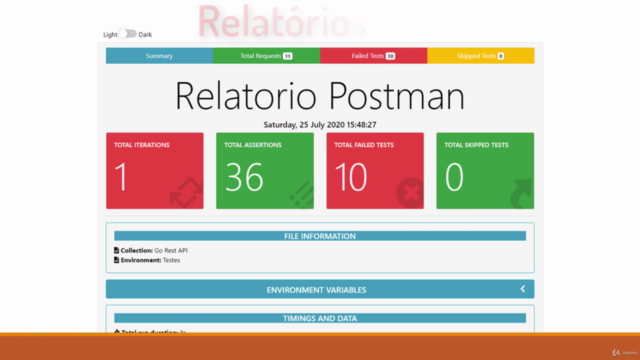Viewport: 640px width, 360px height.
Task: Open the Failed Tests tab
Action: [x=373, y=56]
